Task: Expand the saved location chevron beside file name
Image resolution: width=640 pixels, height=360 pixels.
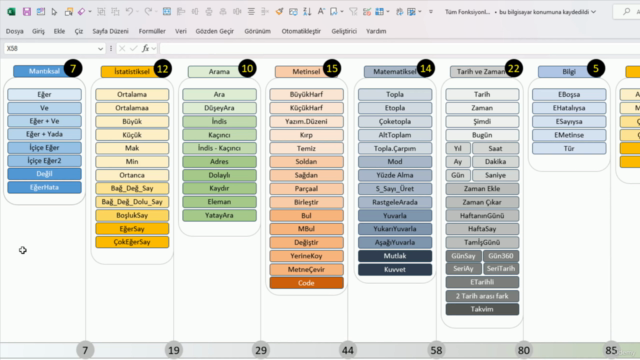Action: pos(593,12)
